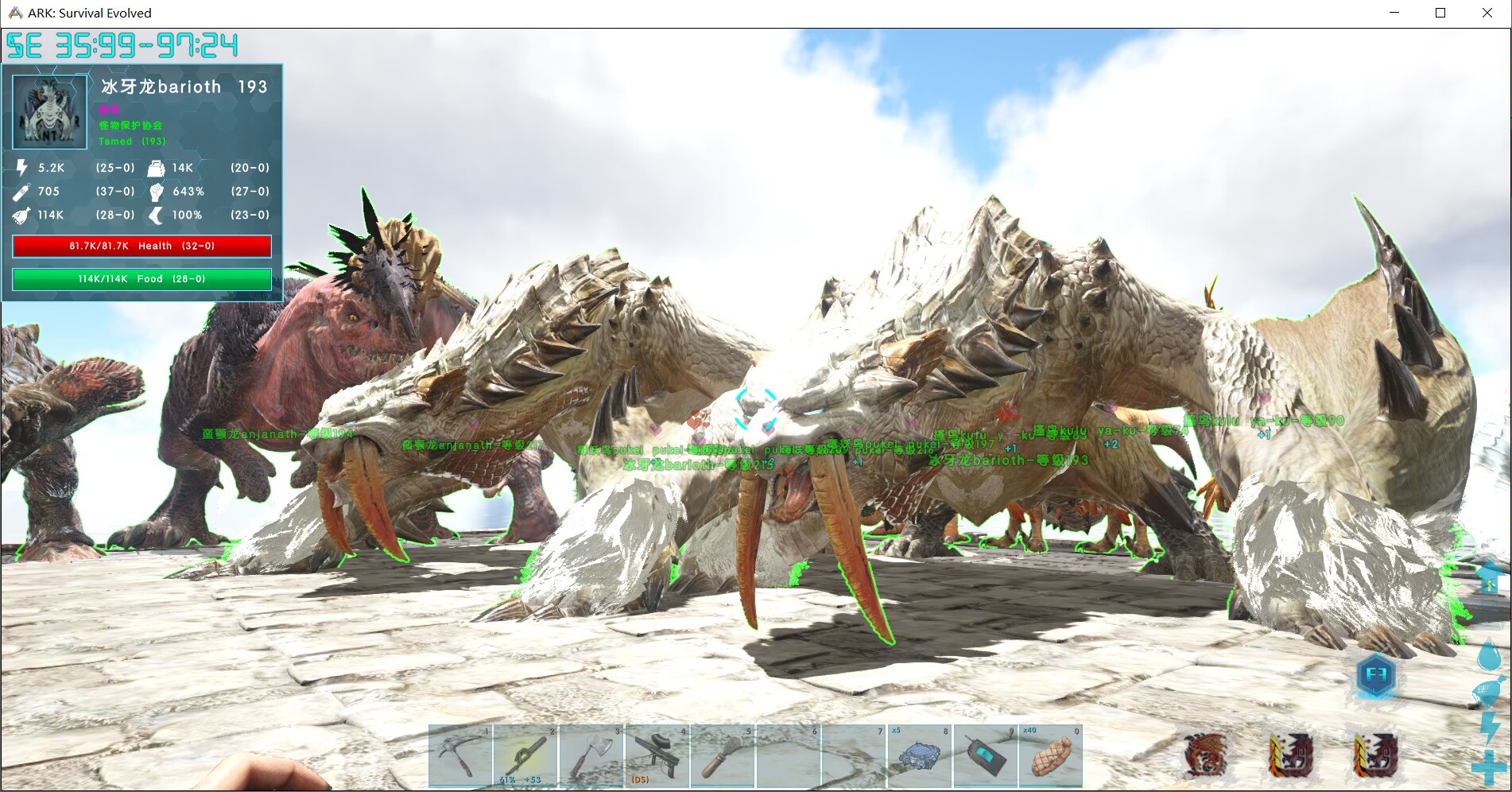Click the Tamed (193) label

(x=132, y=142)
